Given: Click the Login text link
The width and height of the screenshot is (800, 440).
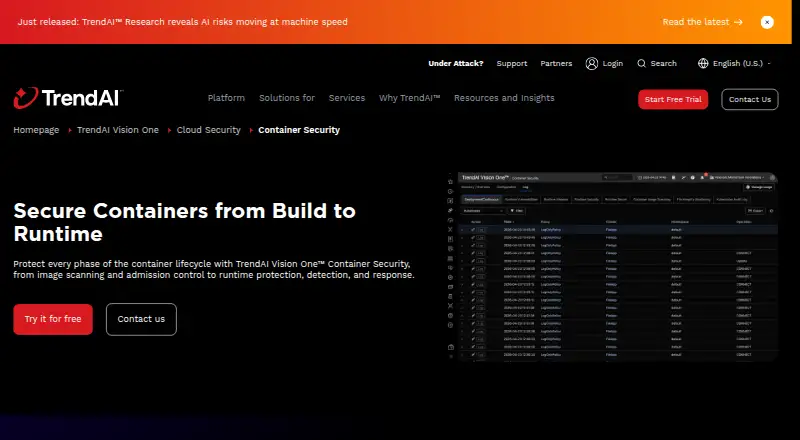Looking at the screenshot, I should (x=613, y=63).
